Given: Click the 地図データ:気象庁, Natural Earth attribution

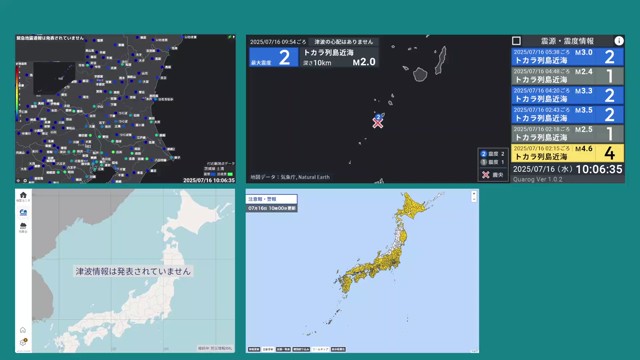Looking at the screenshot, I should click(x=290, y=177).
